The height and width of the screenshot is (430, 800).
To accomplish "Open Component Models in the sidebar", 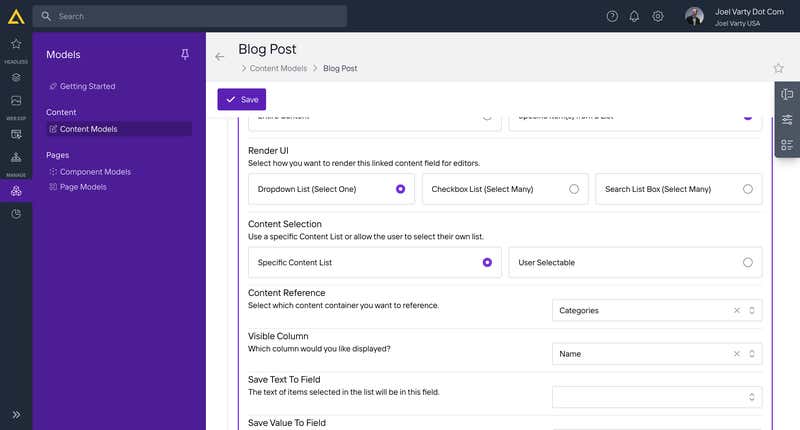I will tap(95, 172).
